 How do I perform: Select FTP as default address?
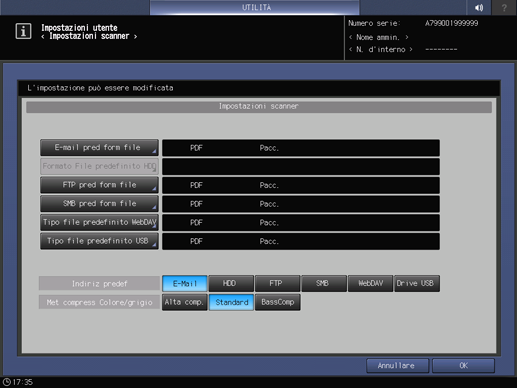[x=277, y=283]
